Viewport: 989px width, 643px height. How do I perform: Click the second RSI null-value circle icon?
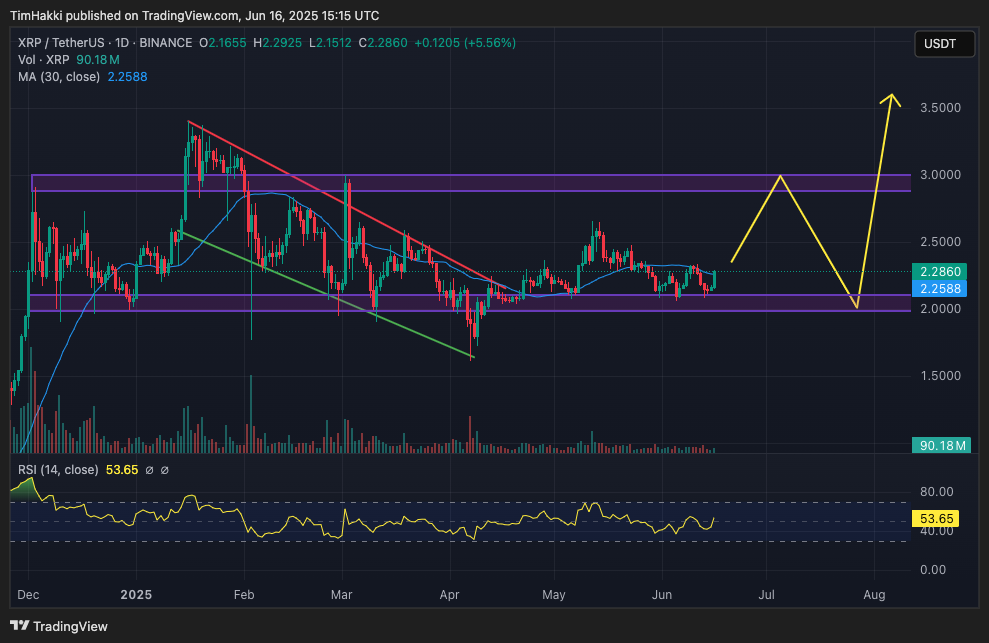(x=165, y=470)
